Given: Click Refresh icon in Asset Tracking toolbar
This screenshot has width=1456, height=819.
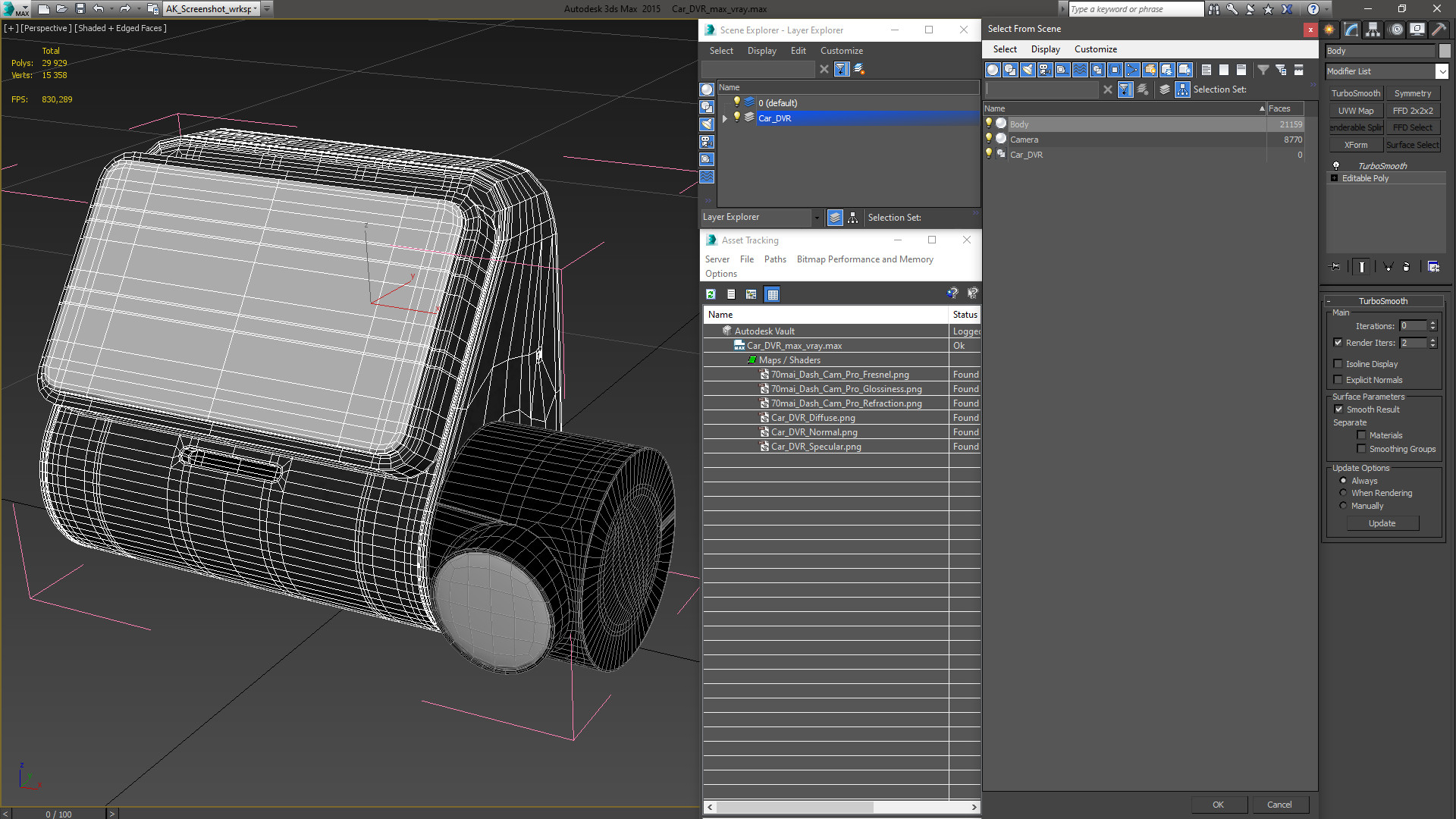Looking at the screenshot, I should pos(711,294).
